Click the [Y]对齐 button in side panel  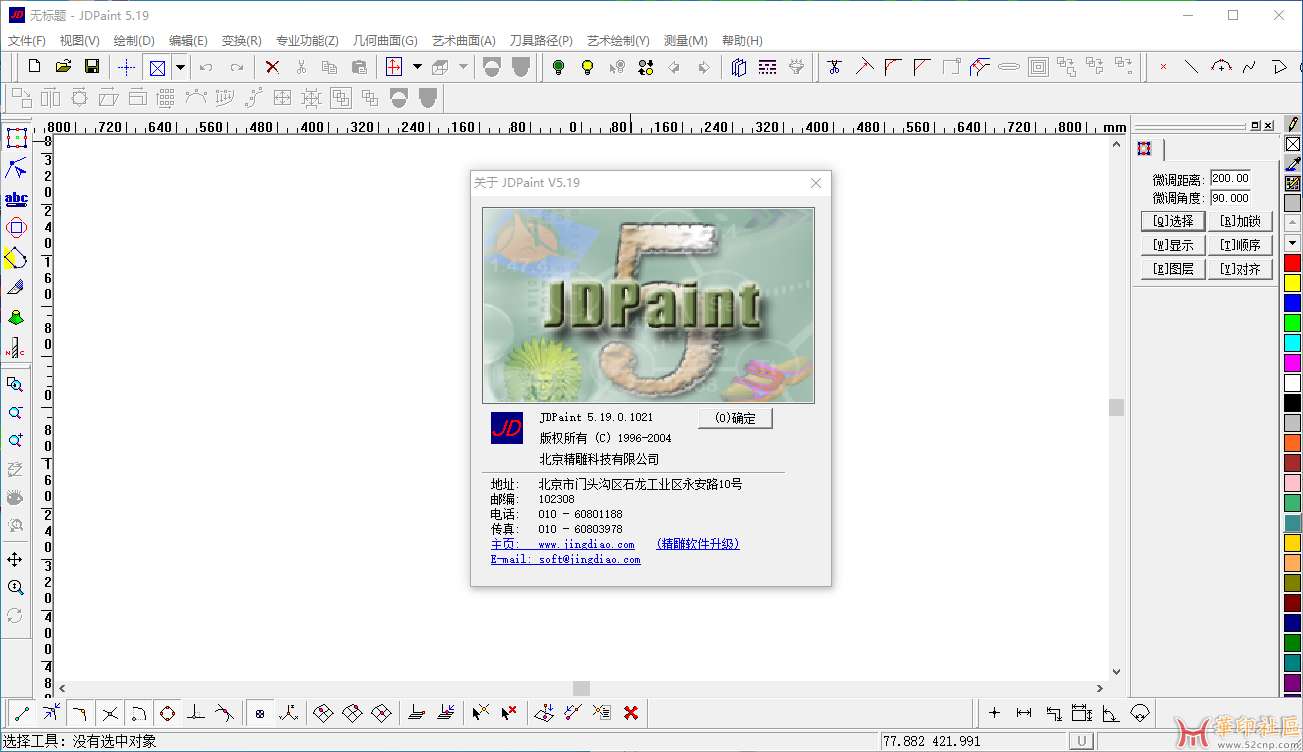pos(1240,269)
